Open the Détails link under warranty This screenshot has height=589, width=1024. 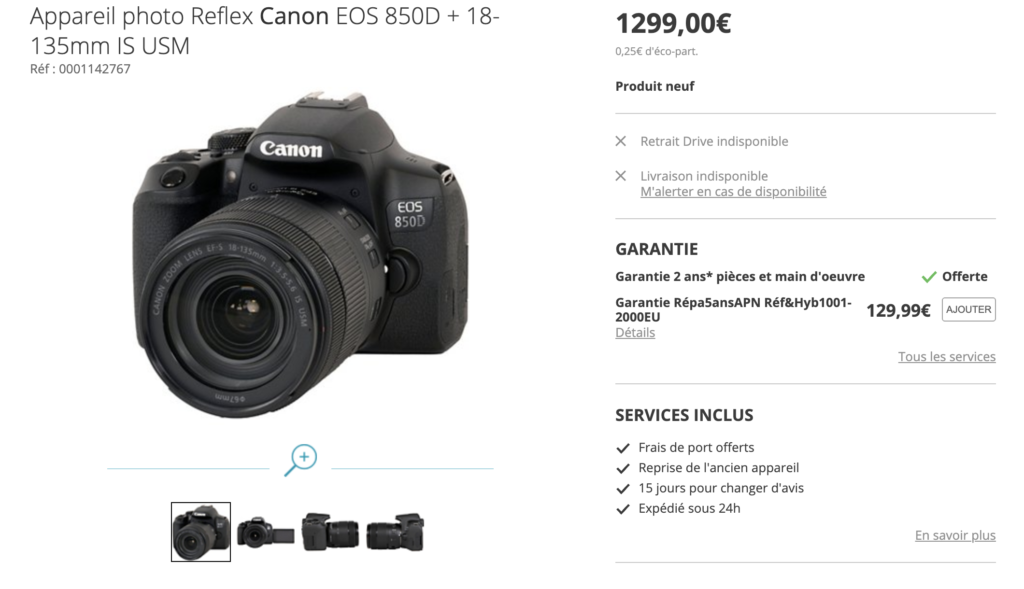coord(635,332)
